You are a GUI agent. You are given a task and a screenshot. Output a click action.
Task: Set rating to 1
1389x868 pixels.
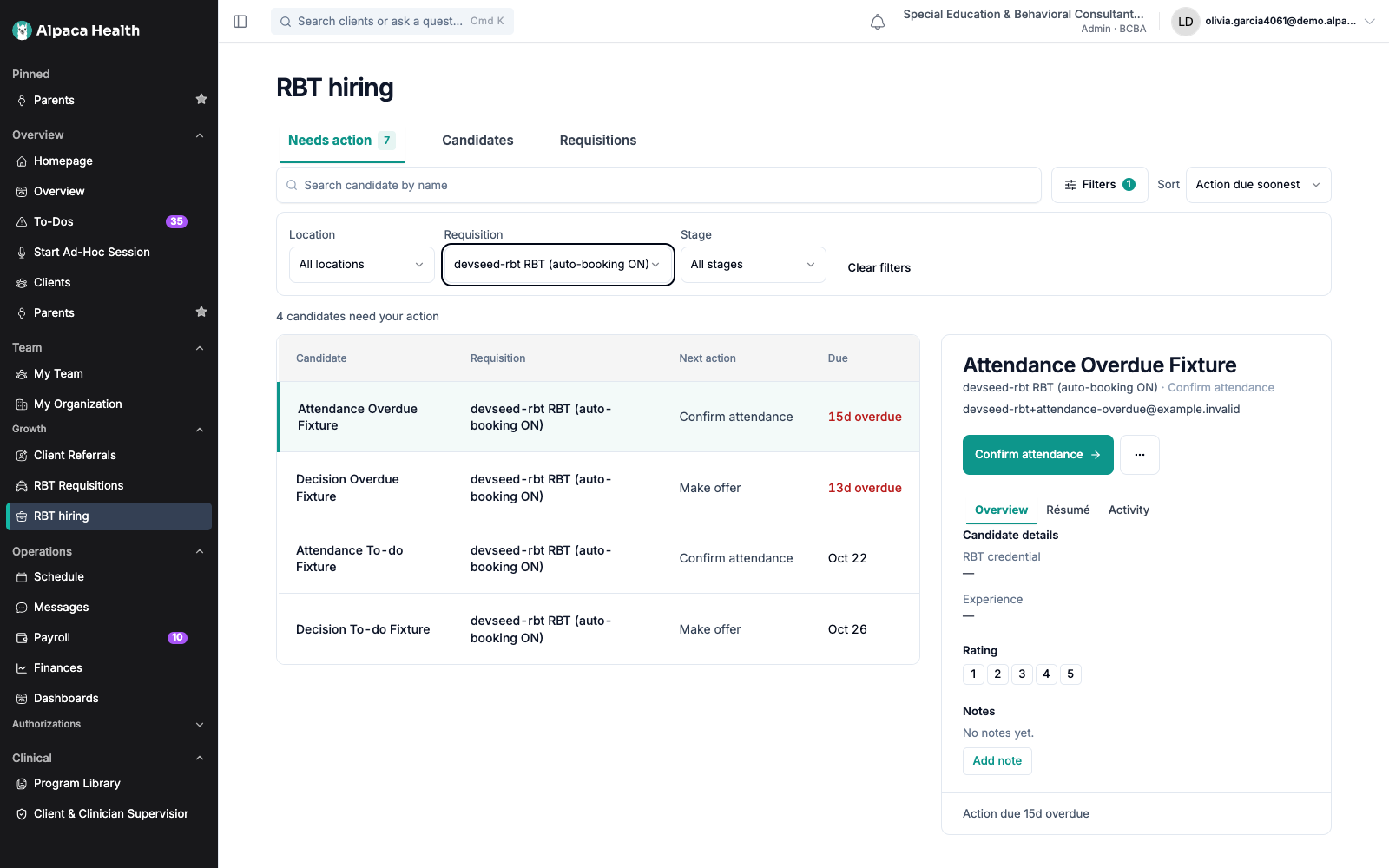(x=973, y=674)
